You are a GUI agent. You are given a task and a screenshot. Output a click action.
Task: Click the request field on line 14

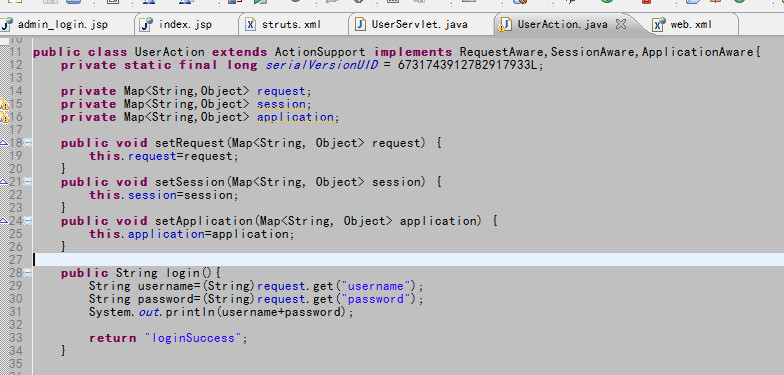(282, 91)
